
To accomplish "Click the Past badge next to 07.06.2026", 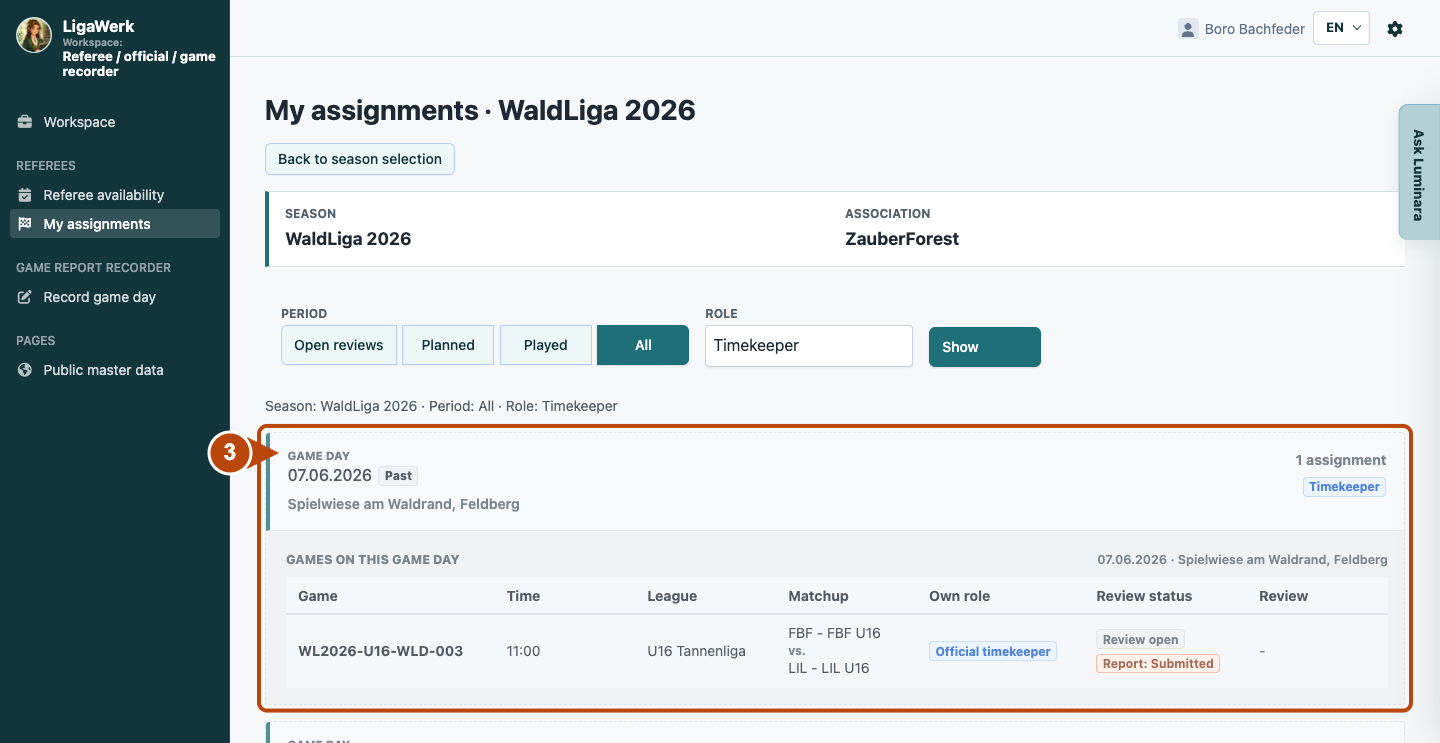I will point(398,476).
